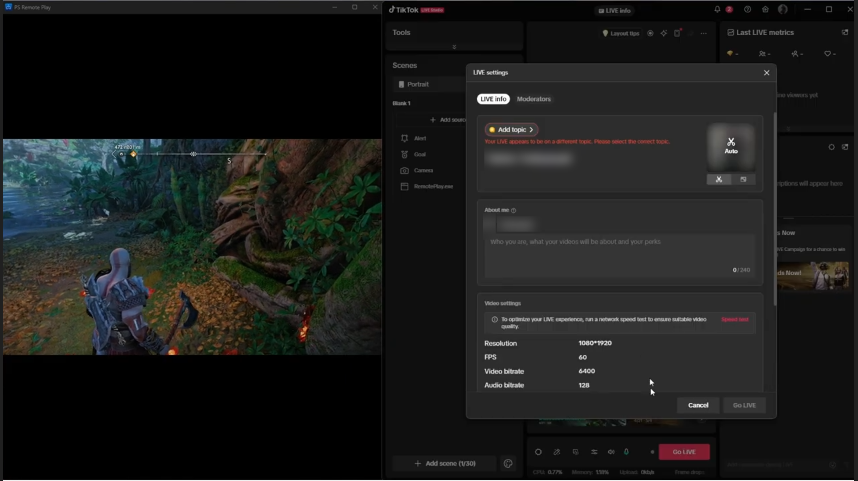858x481 pixels.
Task: Click the Cancel button
Action: (698, 405)
